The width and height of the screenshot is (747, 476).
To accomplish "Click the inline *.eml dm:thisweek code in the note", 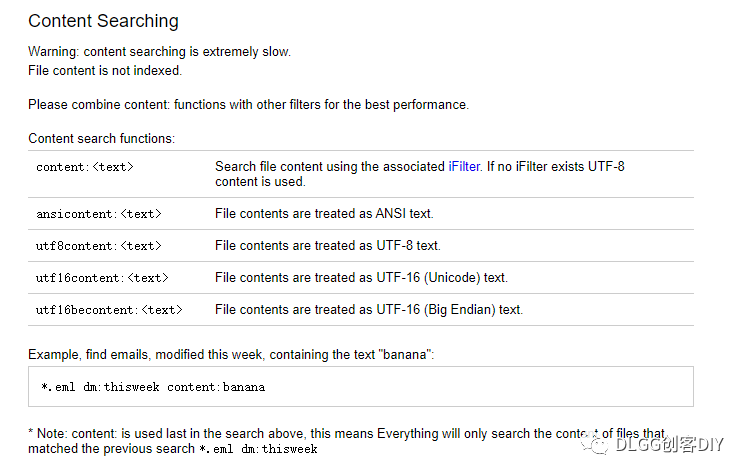I will [257, 450].
